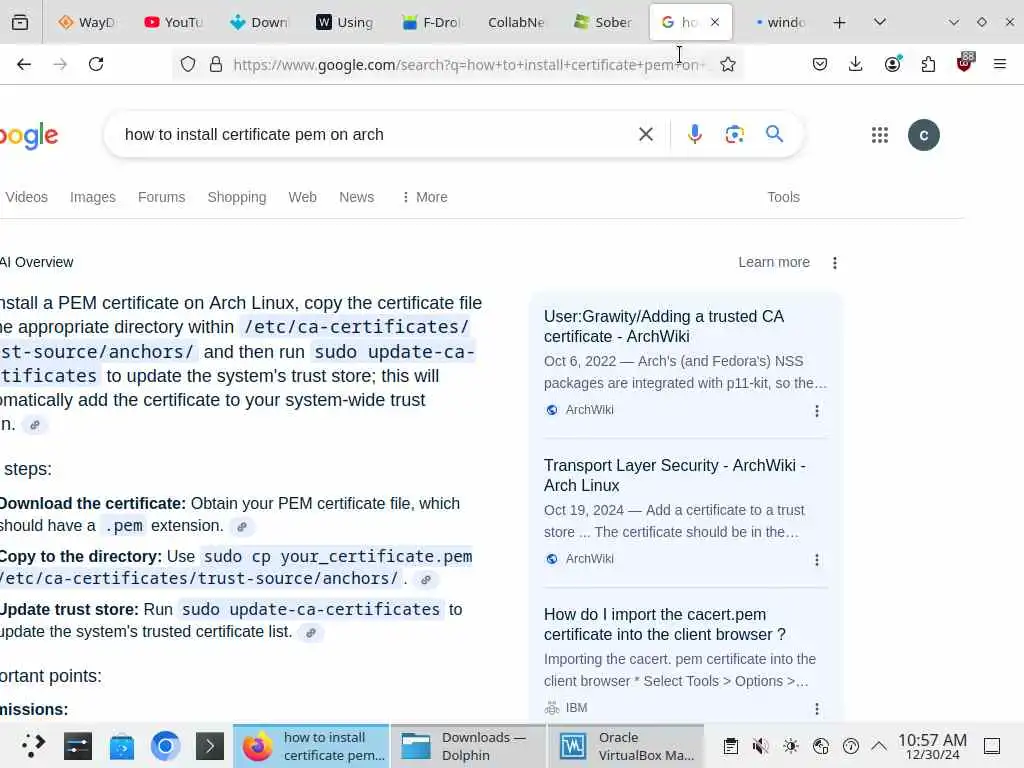Open options for first ArchWiki result
This screenshot has width=1024, height=768.
[x=816, y=411]
